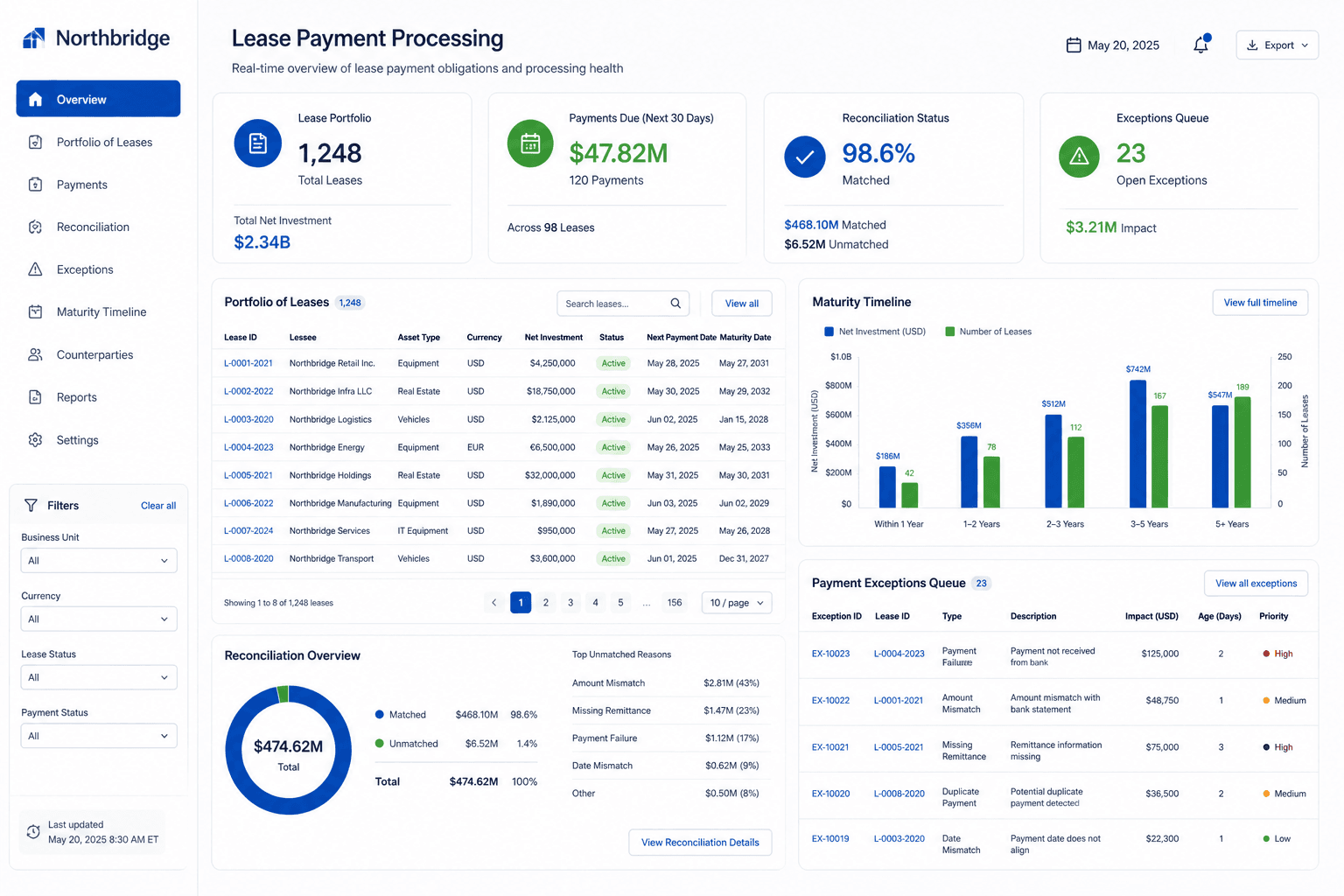Open the Payment Status filter dropdown
The width and height of the screenshot is (1344, 896).
(x=99, y=736)
